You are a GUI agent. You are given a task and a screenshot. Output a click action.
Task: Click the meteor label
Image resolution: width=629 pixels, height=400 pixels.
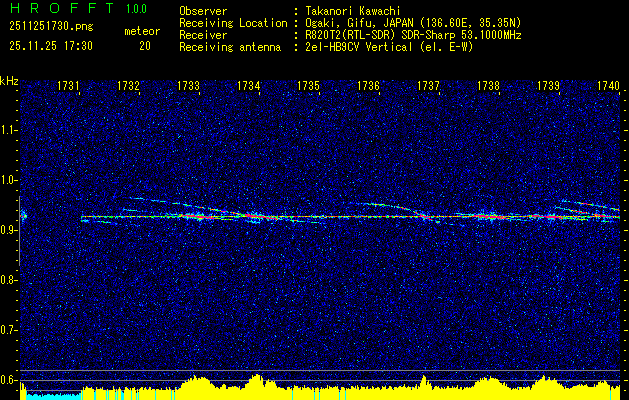coord(142,31)
